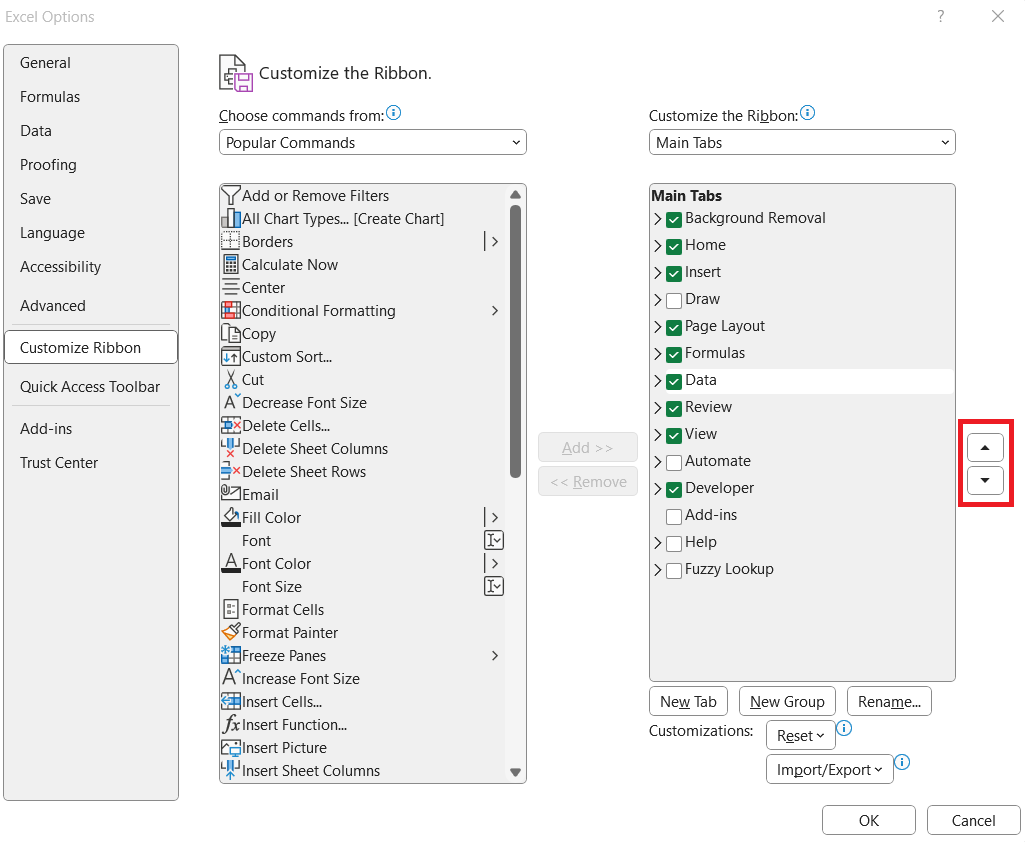
Task: Click the All Chart Types command icon
Action: [x=231, y=218]
